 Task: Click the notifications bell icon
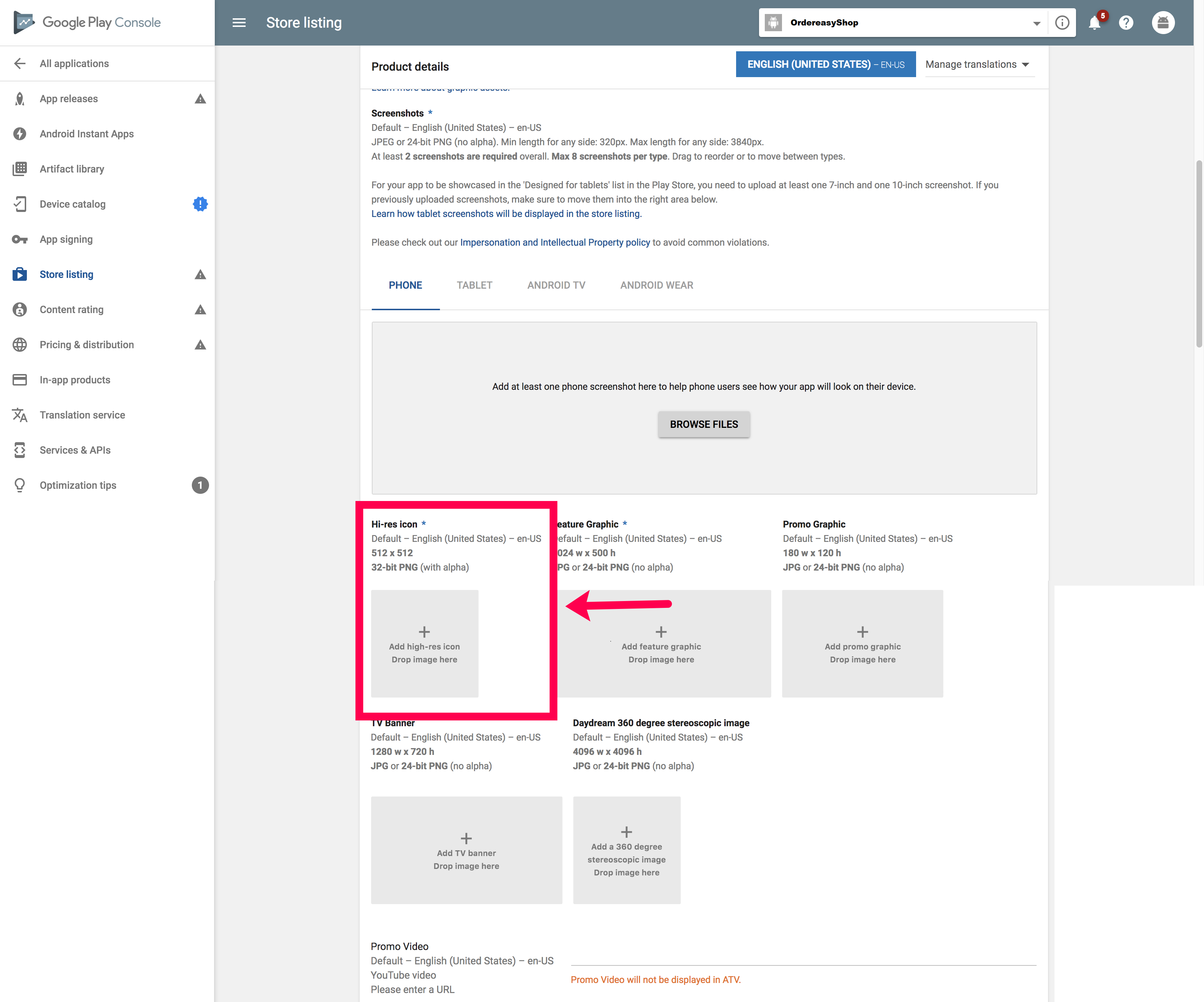pos(1094,23)
